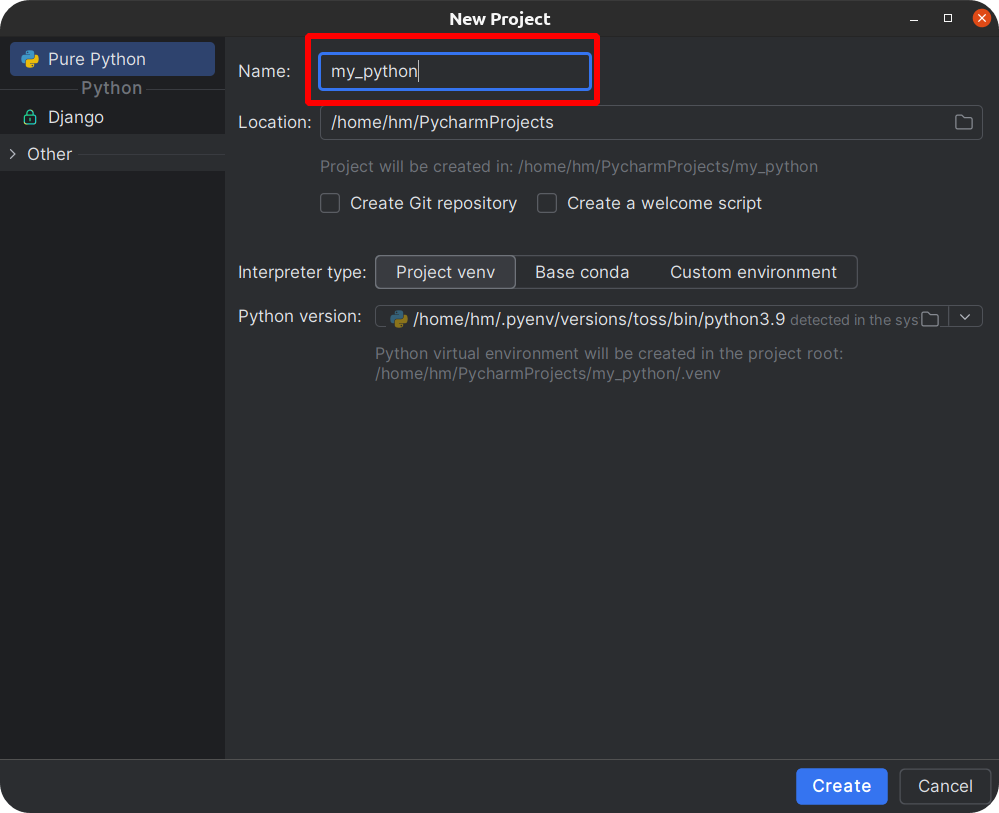Cancel the New Project dialog
Viewport: 999px width, 813px height.
(x=945, y=786)
